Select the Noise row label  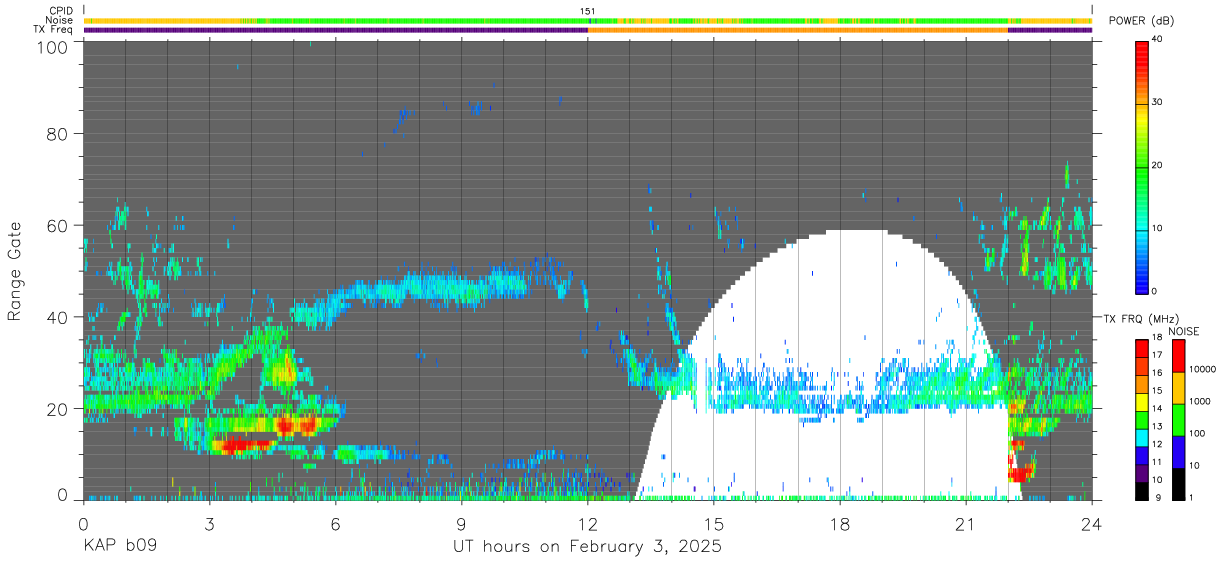click(x=59, y=20)
